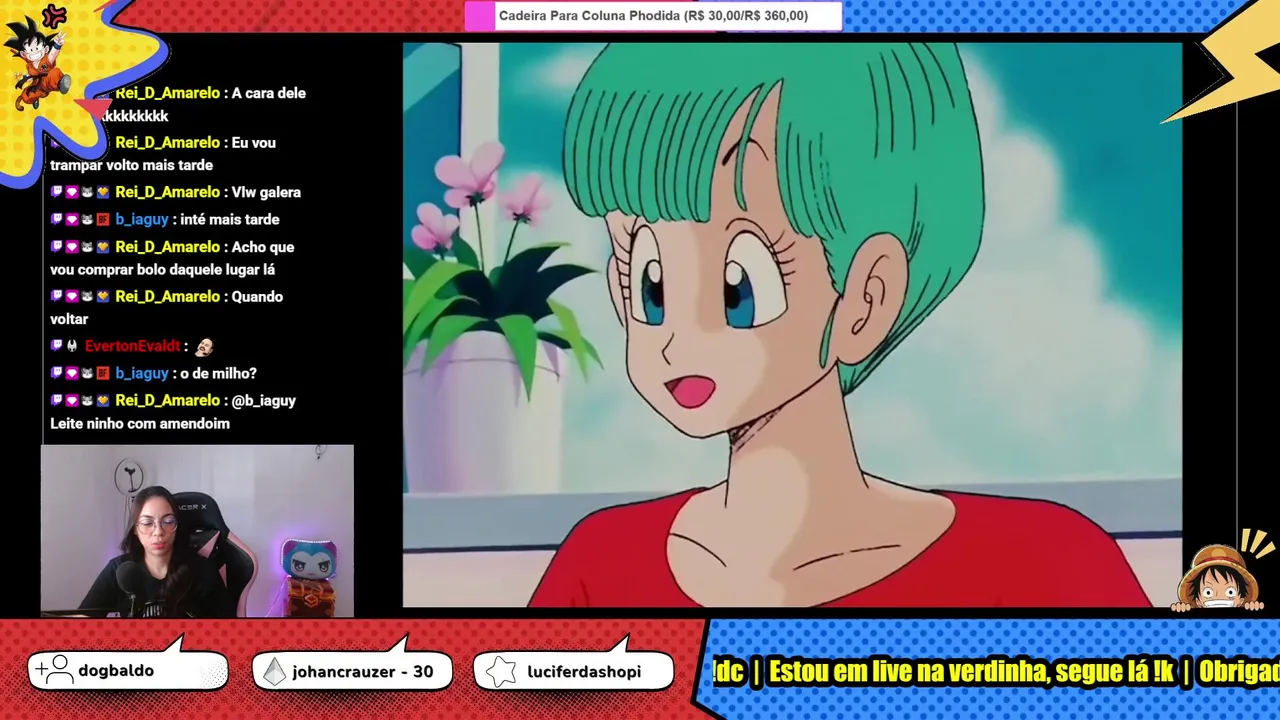1280x720 pixels.
Task: Open the subscriber label 'luciferdashopi'
Action: pos(584,672)
